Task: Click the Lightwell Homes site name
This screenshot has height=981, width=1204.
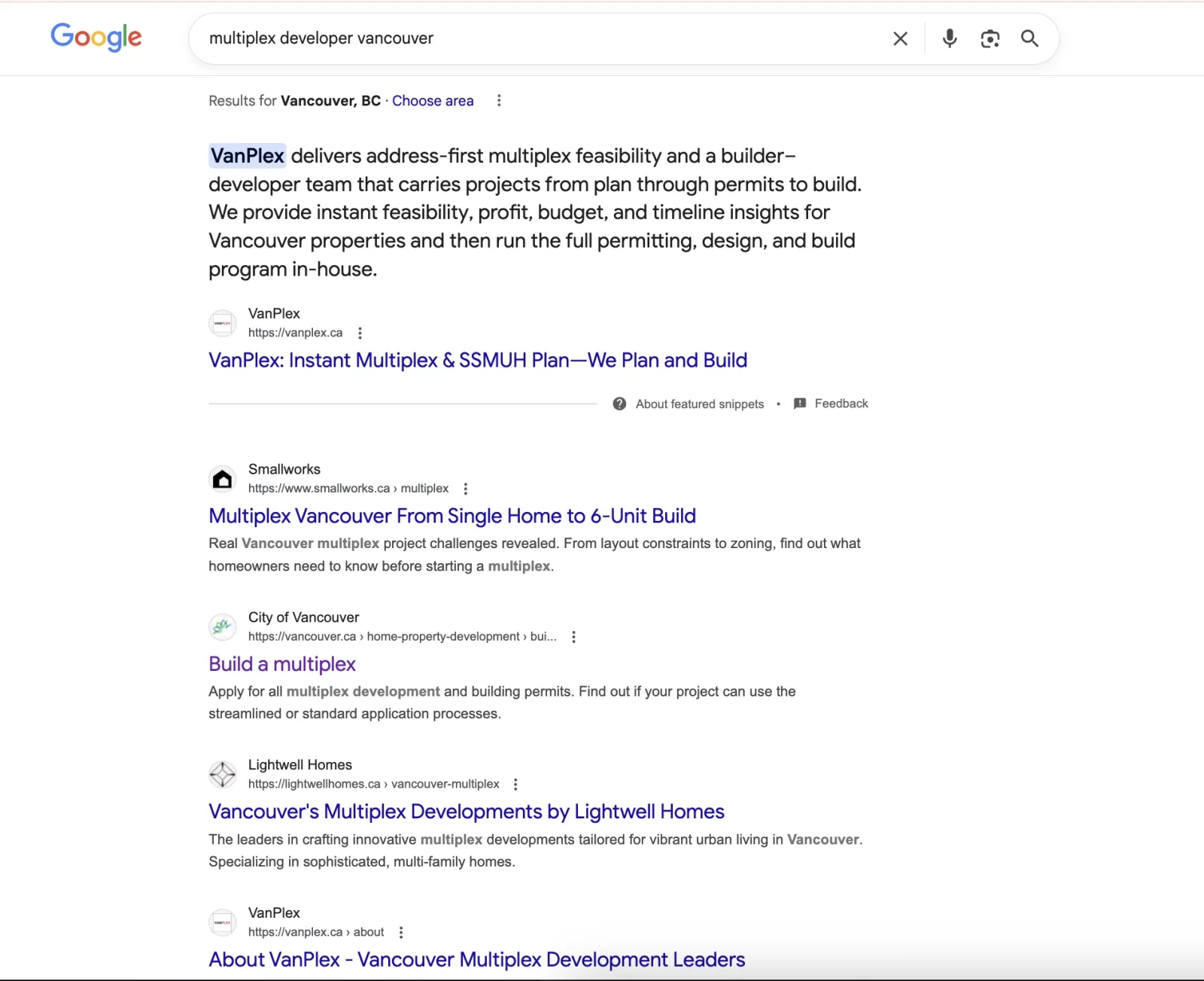Action: 300,765
